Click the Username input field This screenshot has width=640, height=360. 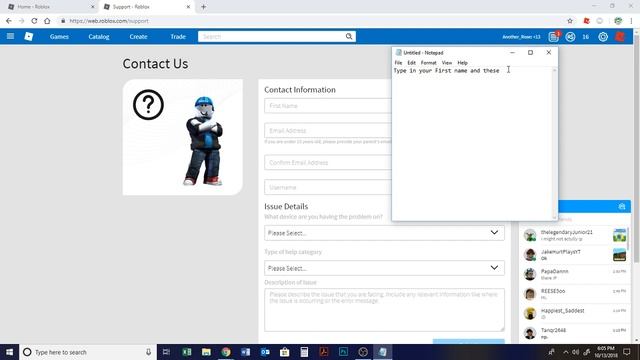(328, 187)
